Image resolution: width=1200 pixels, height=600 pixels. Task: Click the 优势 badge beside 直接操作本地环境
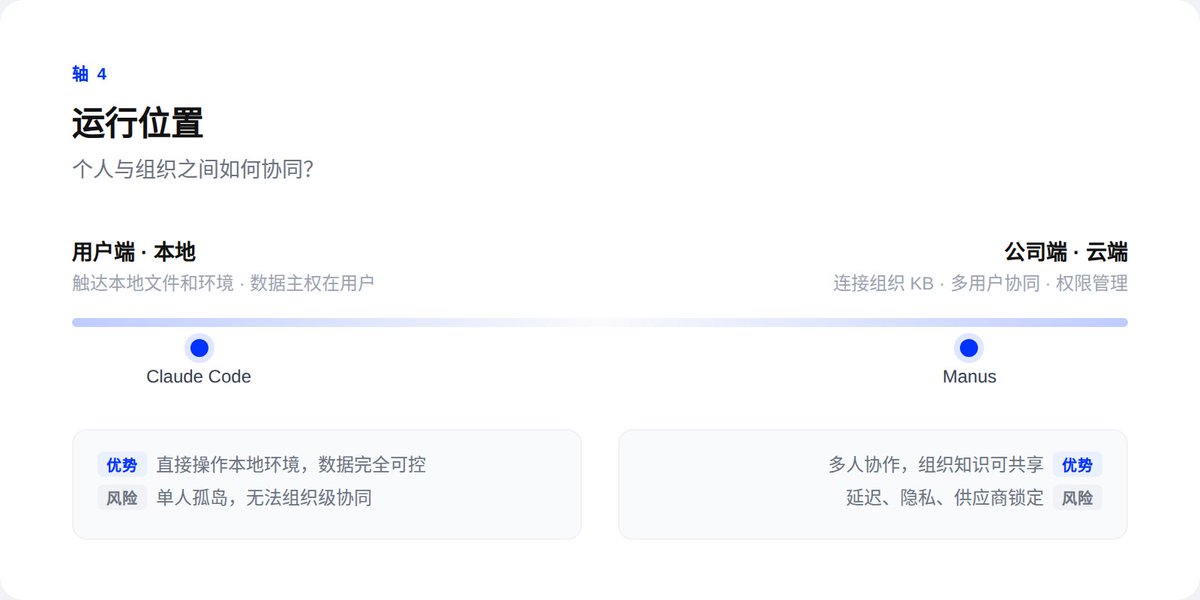click(x=122, y=465)
